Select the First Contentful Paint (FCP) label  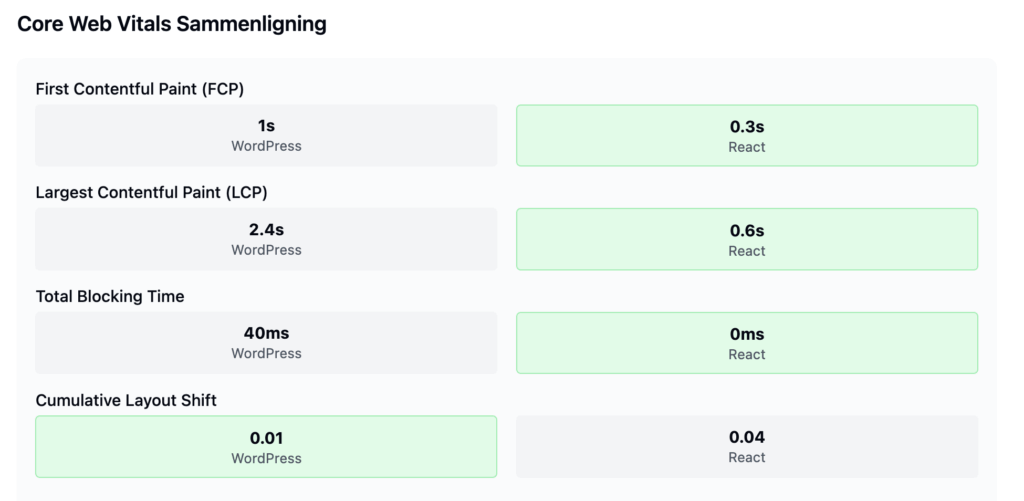click(x=140, y=89)
